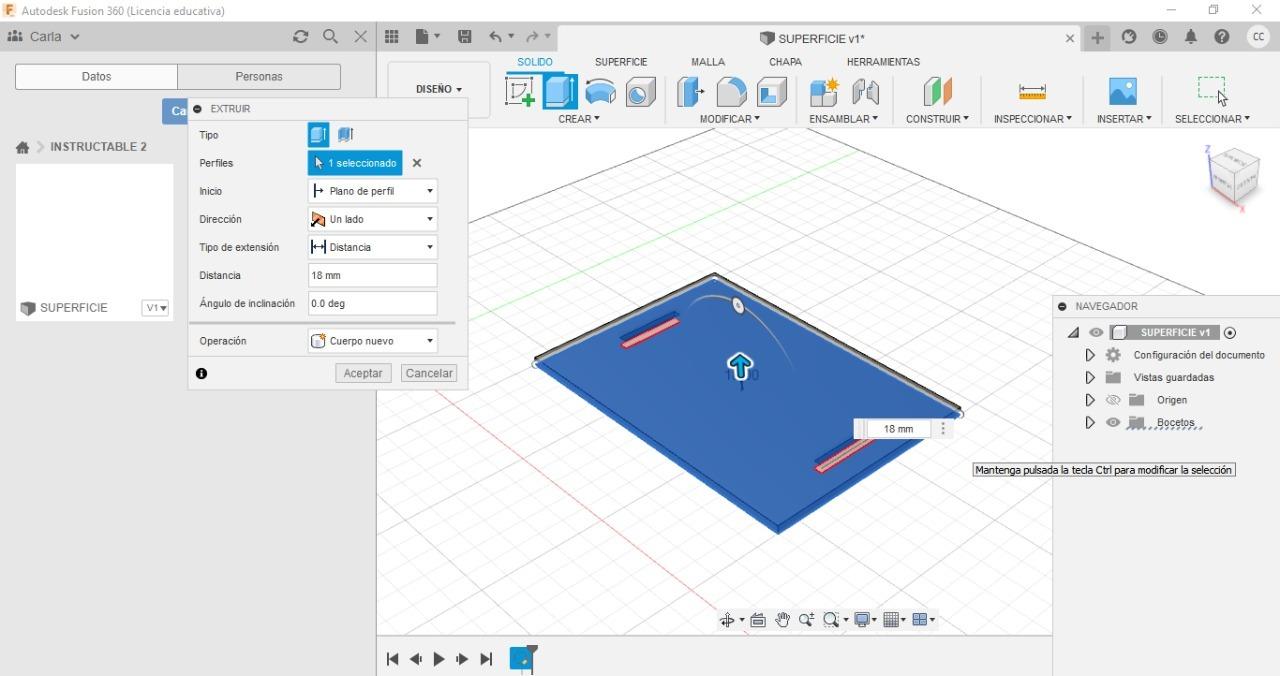Screen dimensions: 1280x676
Task: Activate the SUPERFICIE v1 radio button
Action: [x=1230, y=333]
